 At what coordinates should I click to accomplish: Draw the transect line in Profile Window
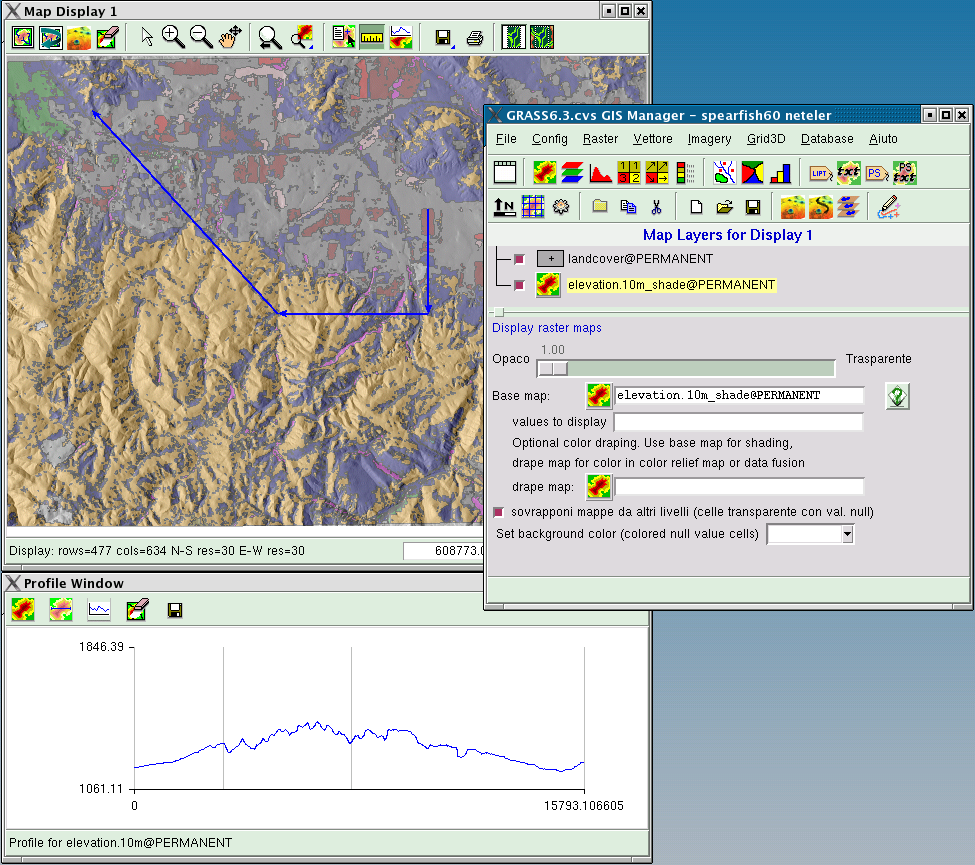[x=60, y=609]
